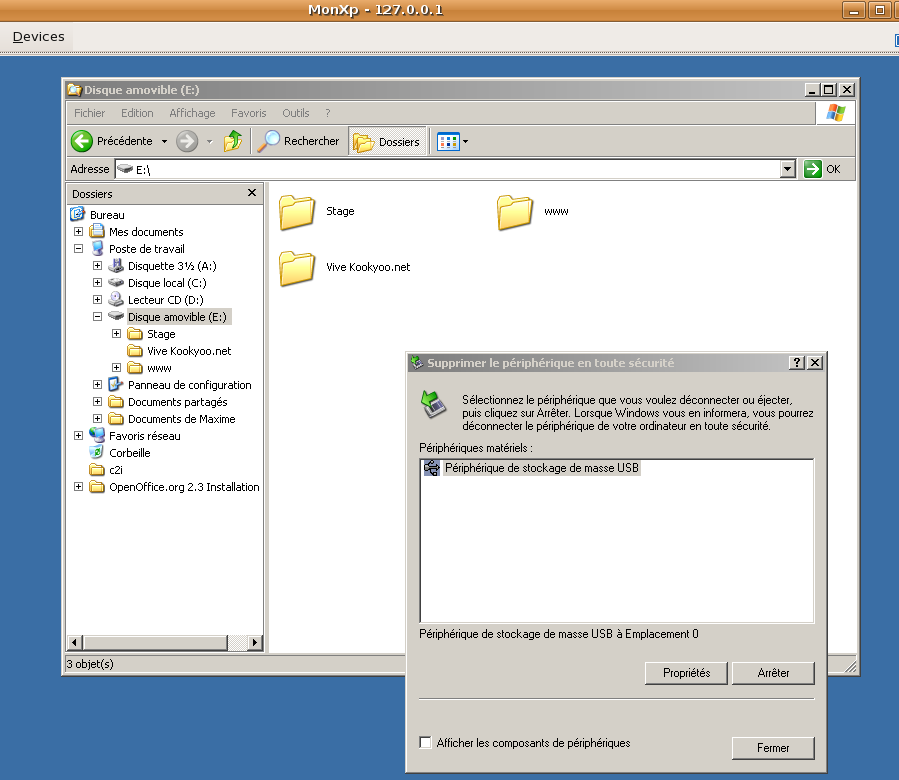Expand Panneau de configuration node
This screenshot has height=780, width=899.
[97, 385]
